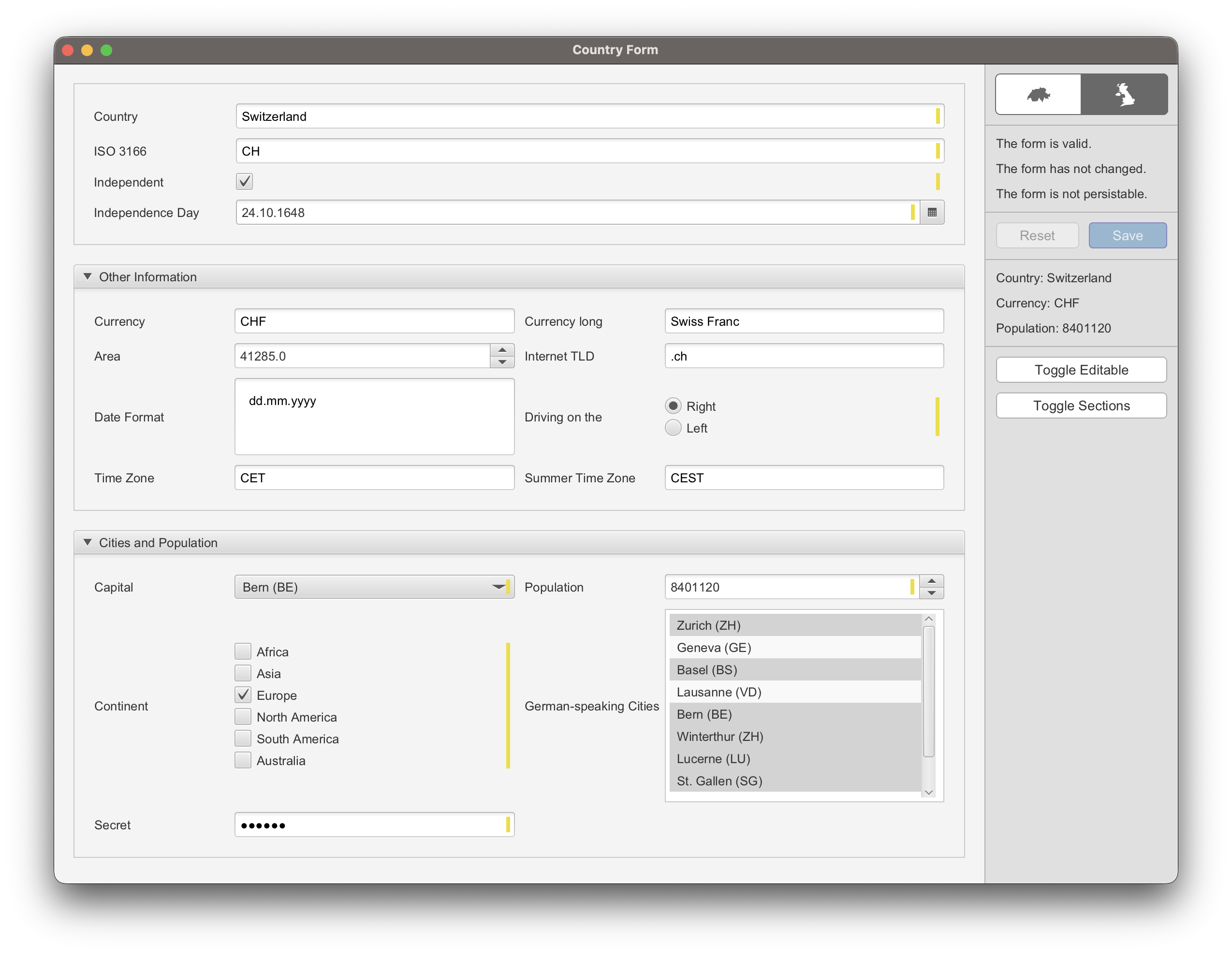Image resolution: width=1232 pixels, height=955 pixels.
Task: Select the Switzerland map icon
Action: click(x=1038, y=94)
